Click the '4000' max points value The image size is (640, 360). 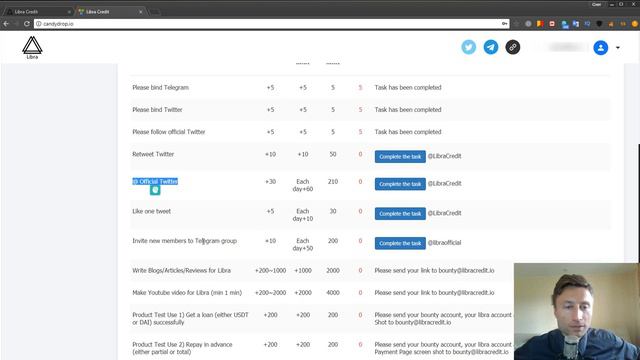pos(333,293)
